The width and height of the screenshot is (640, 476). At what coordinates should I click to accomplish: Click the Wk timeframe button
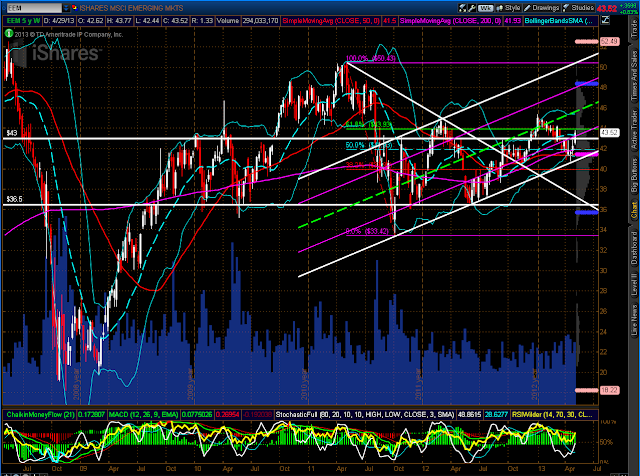click(485, 8)
